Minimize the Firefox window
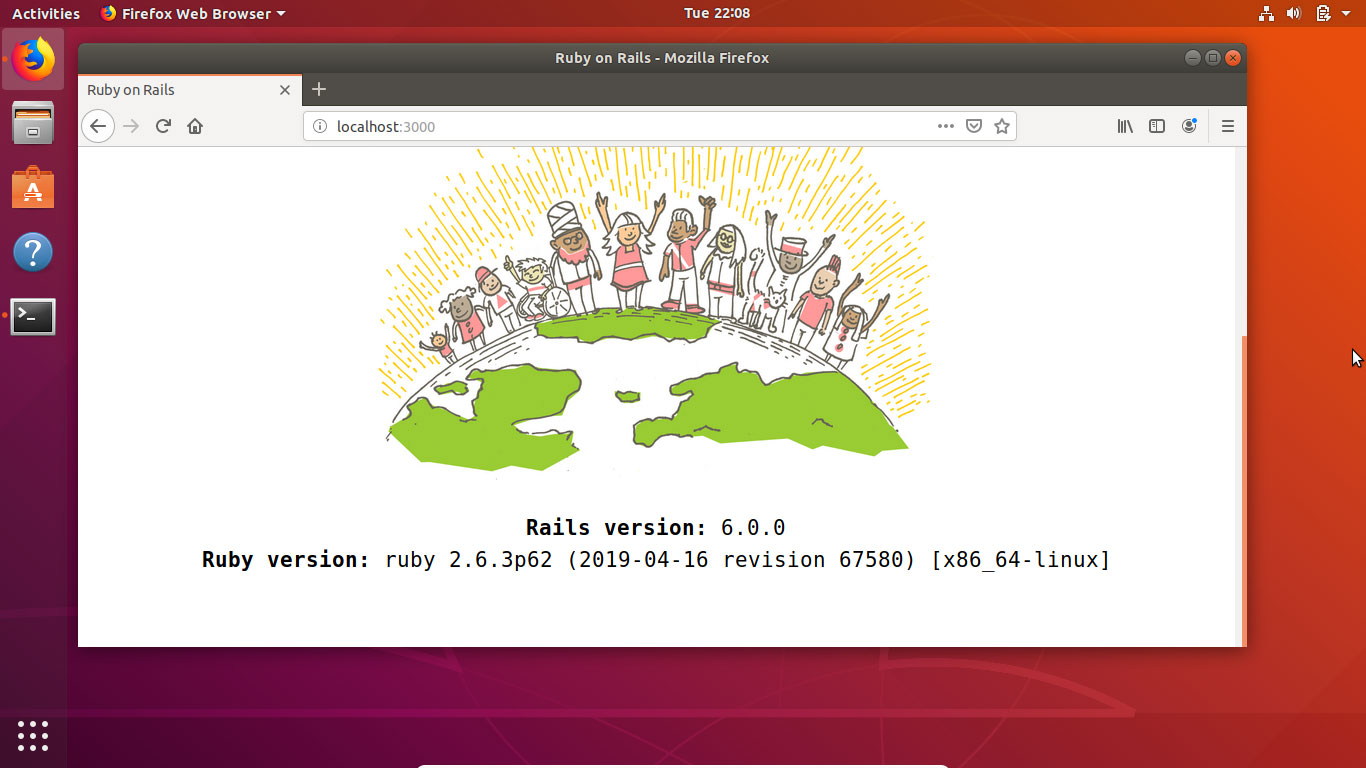The image size is (1366, 768). [x=1192, y=57]
